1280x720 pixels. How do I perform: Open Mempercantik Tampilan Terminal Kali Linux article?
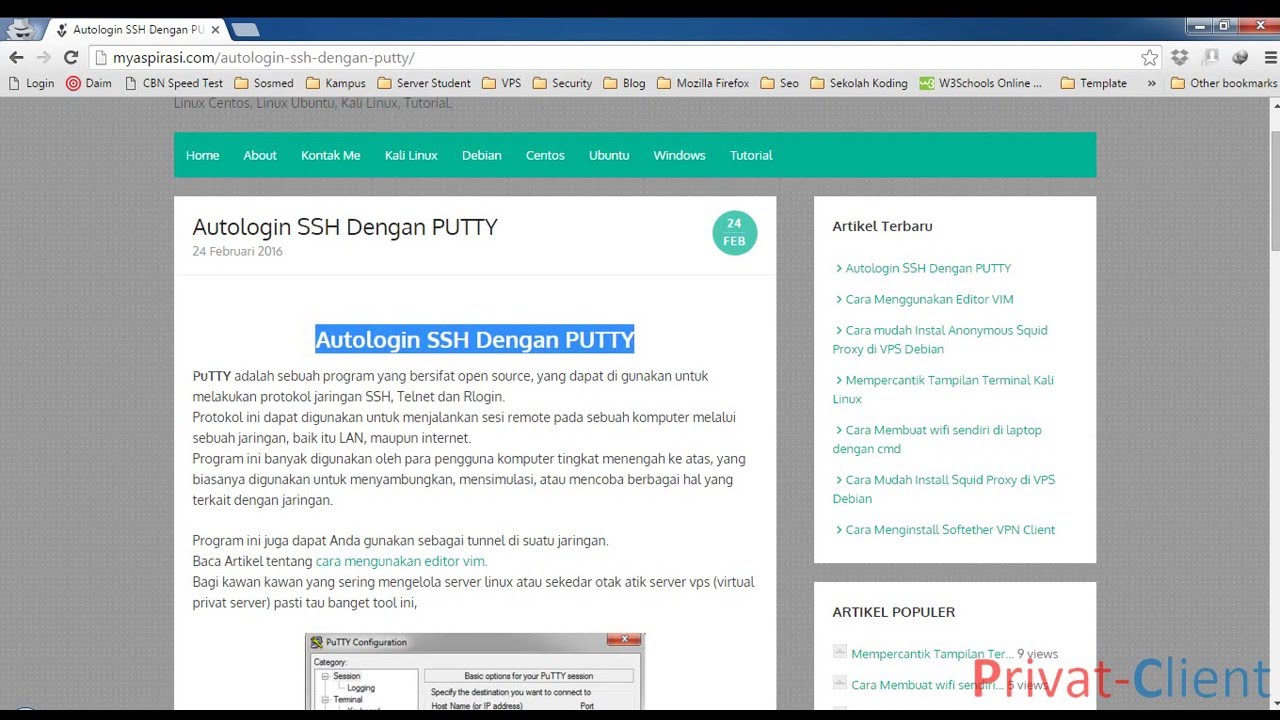943,389
